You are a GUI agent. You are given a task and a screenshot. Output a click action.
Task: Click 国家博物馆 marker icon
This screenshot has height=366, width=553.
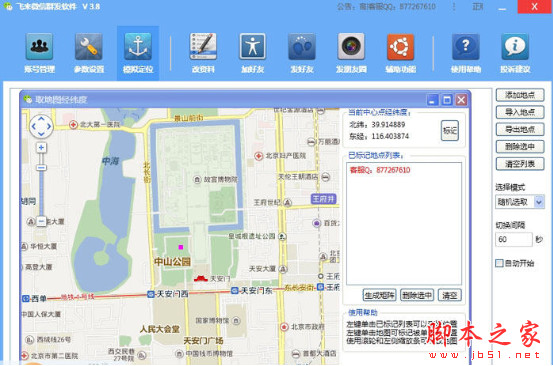[x=236, y=321]
